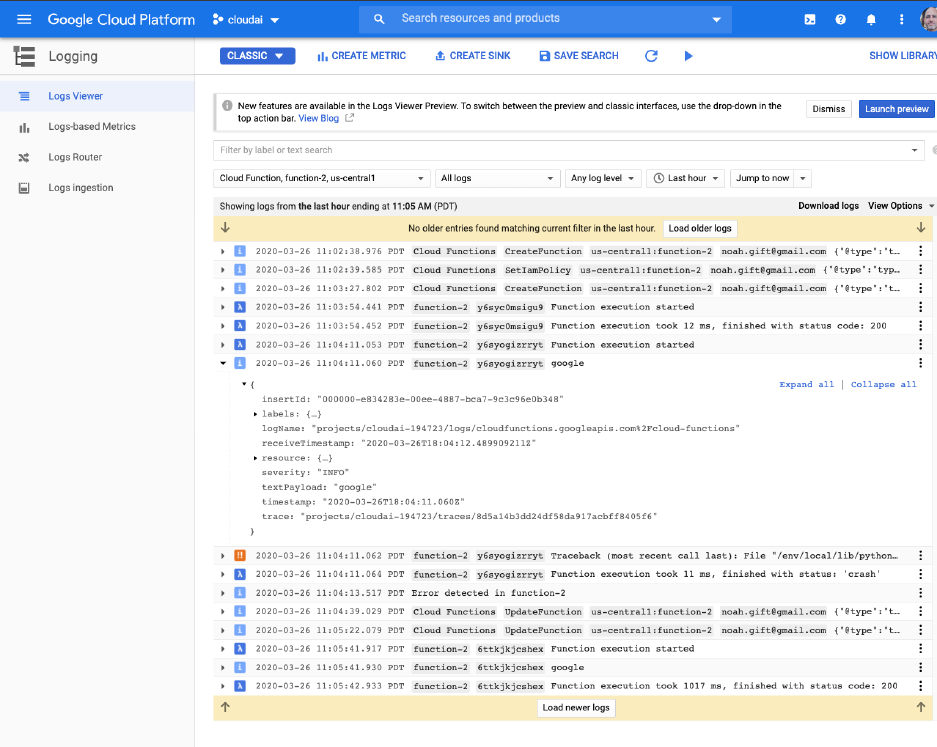Open the filter box dropdown arrow
This screenshot has width=937, height=747.
point(914,150)
